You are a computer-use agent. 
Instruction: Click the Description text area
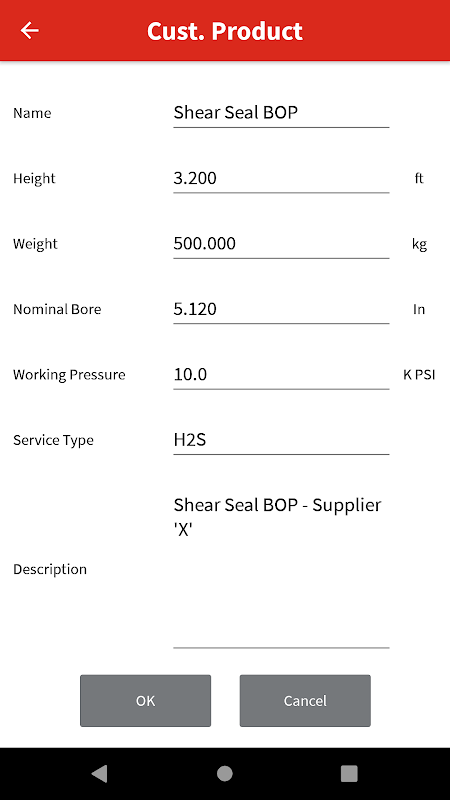281,569
